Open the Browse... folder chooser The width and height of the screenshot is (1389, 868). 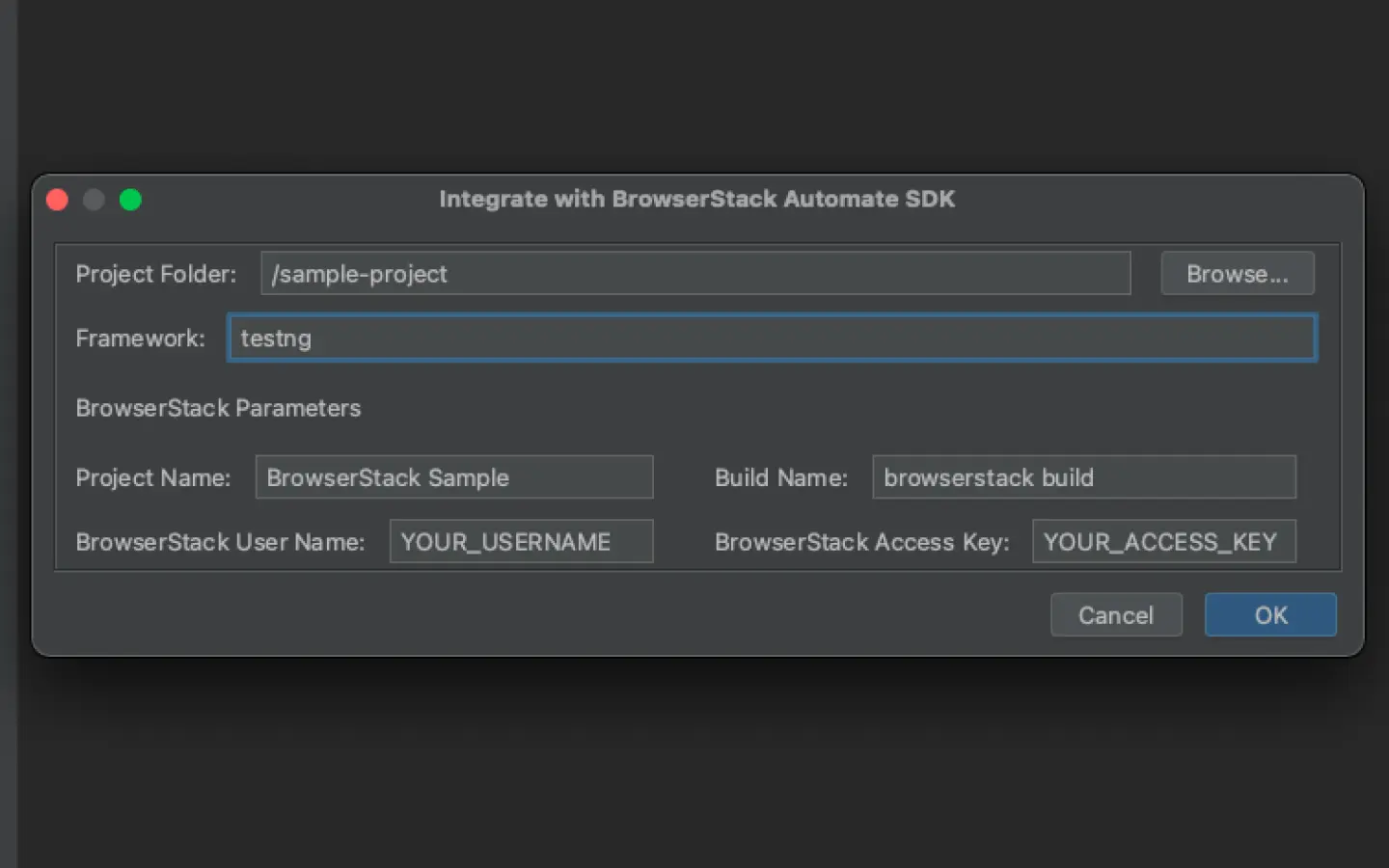(1237, 274)
